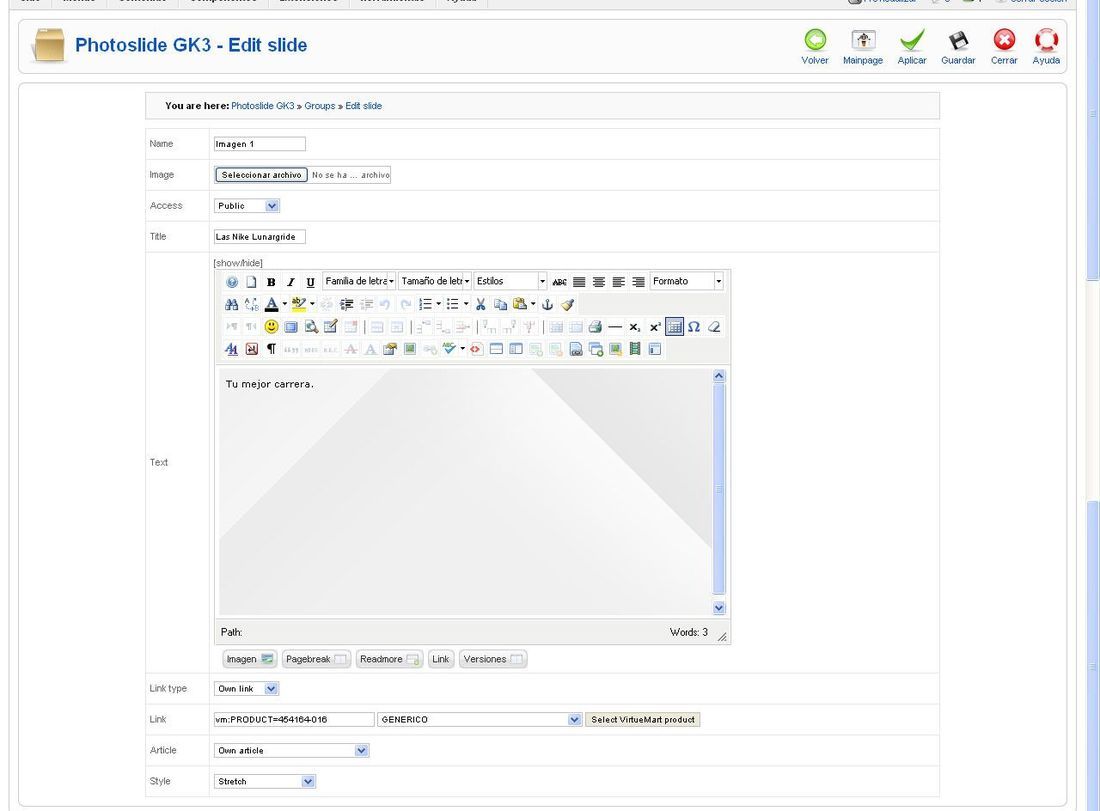Insert an emoticon with the smiley icon
1100x811 pixels.
point(271,327)
